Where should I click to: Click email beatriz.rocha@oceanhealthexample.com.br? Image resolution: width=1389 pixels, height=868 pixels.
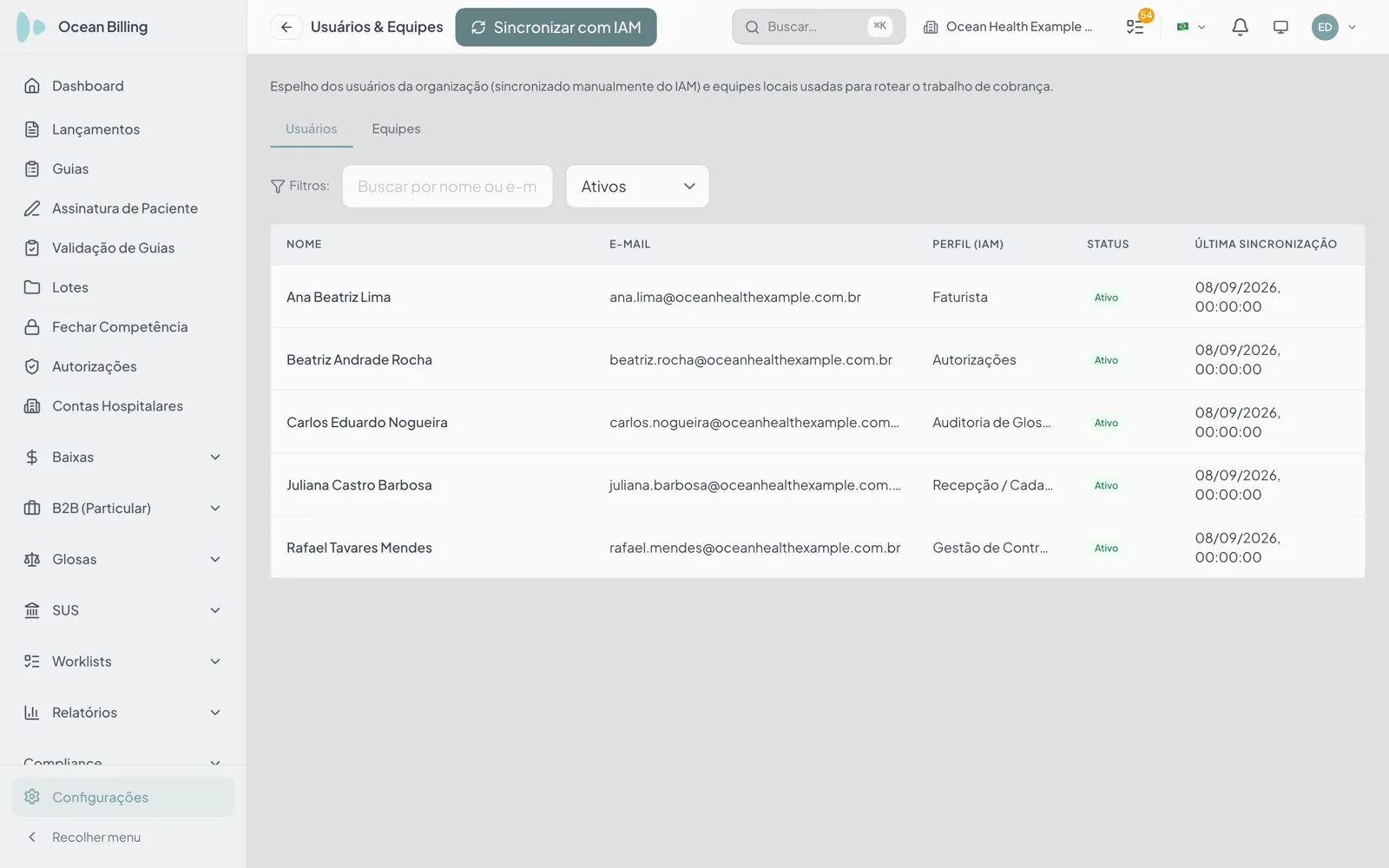coord(751,359)
